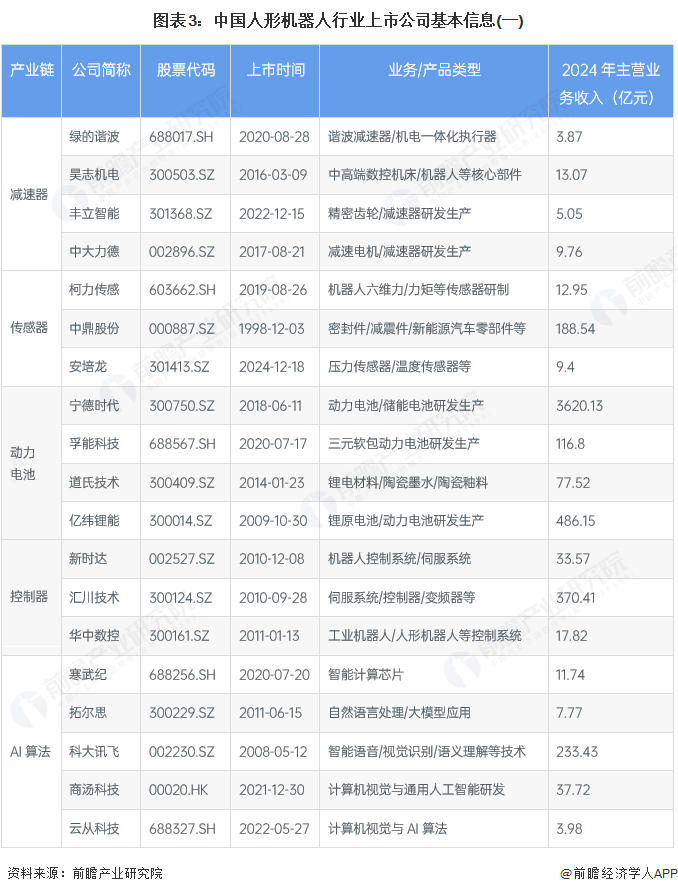Click the chart title 图表3 heading
The image size is (678, 894).
point(338,21)
